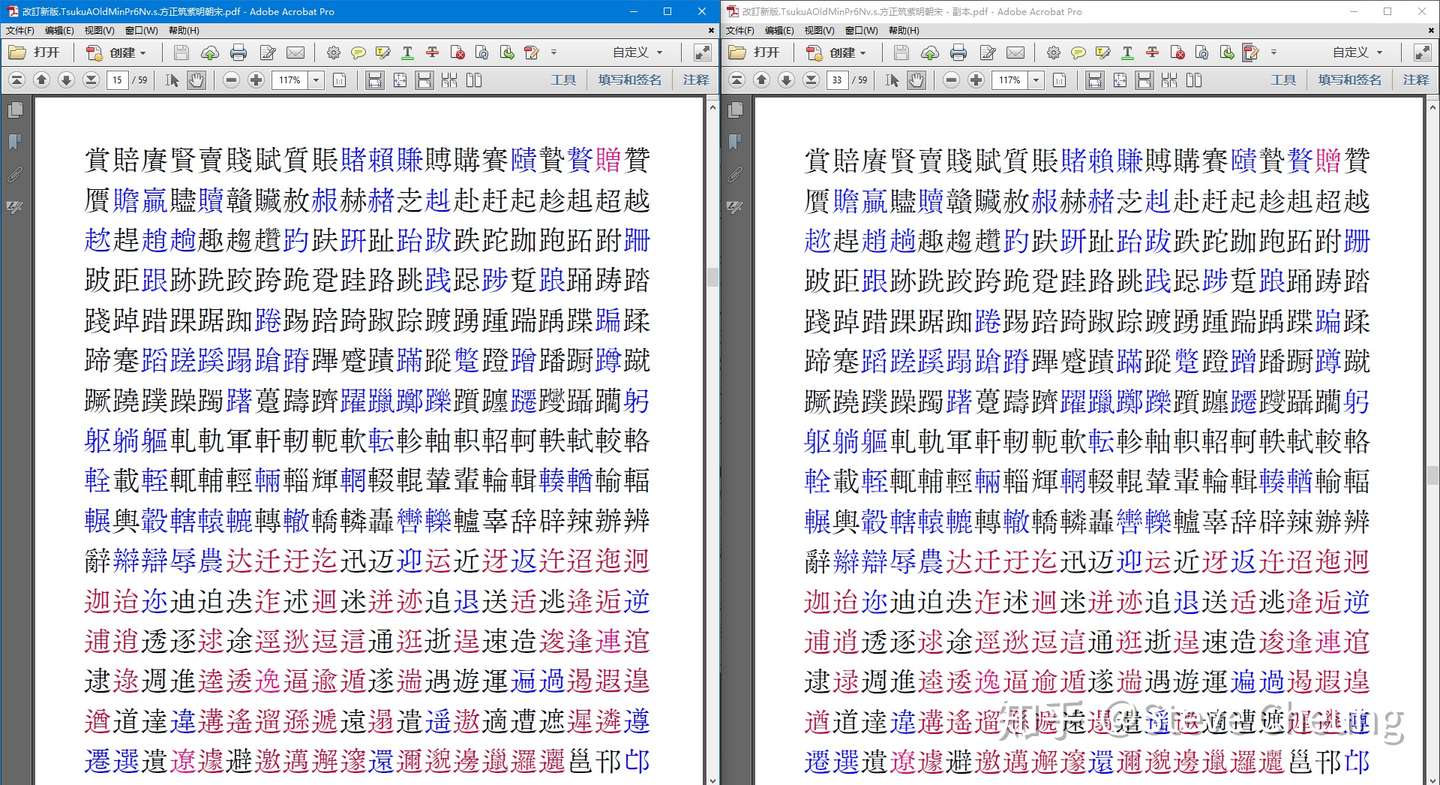Go to first page in left window

17,80
